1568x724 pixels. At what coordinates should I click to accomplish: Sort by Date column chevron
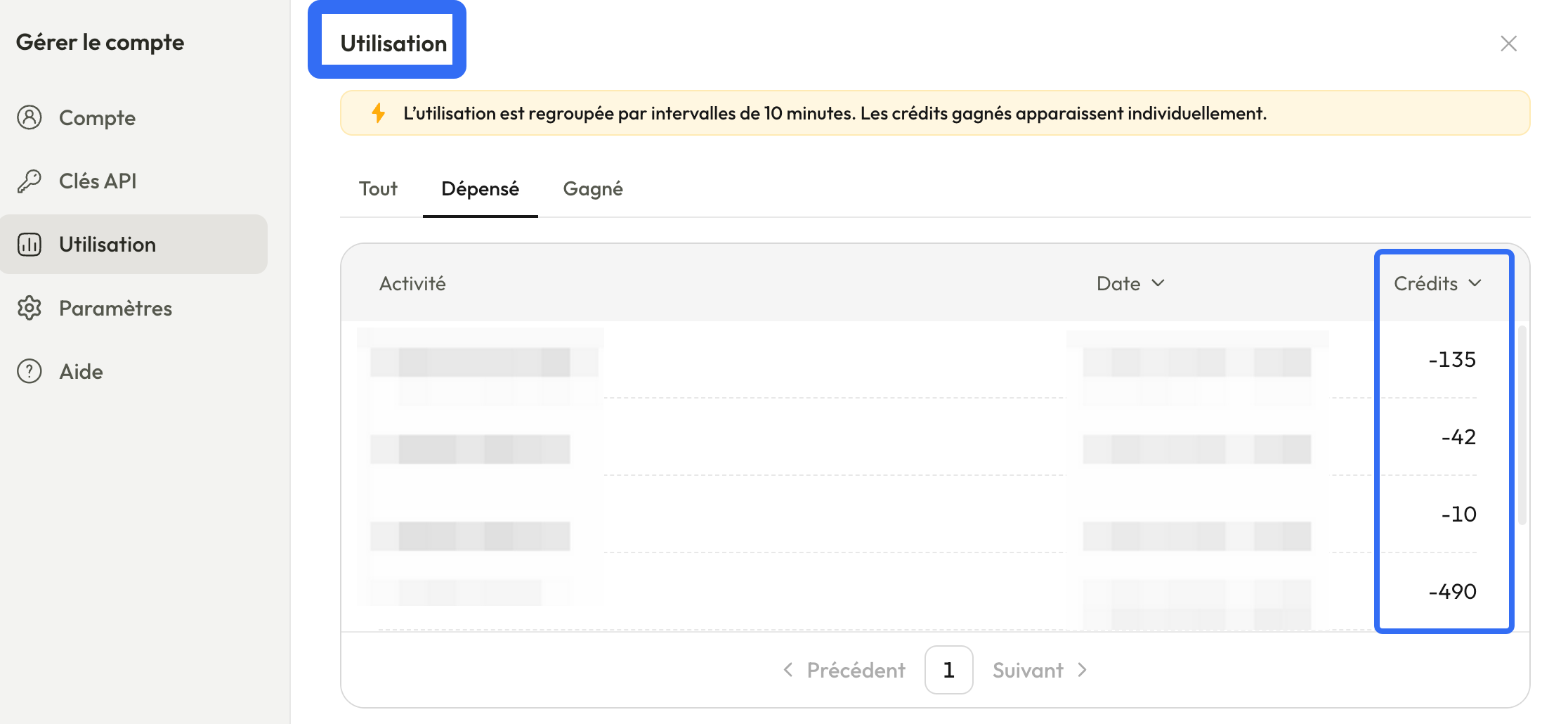tap(1158, 283)
